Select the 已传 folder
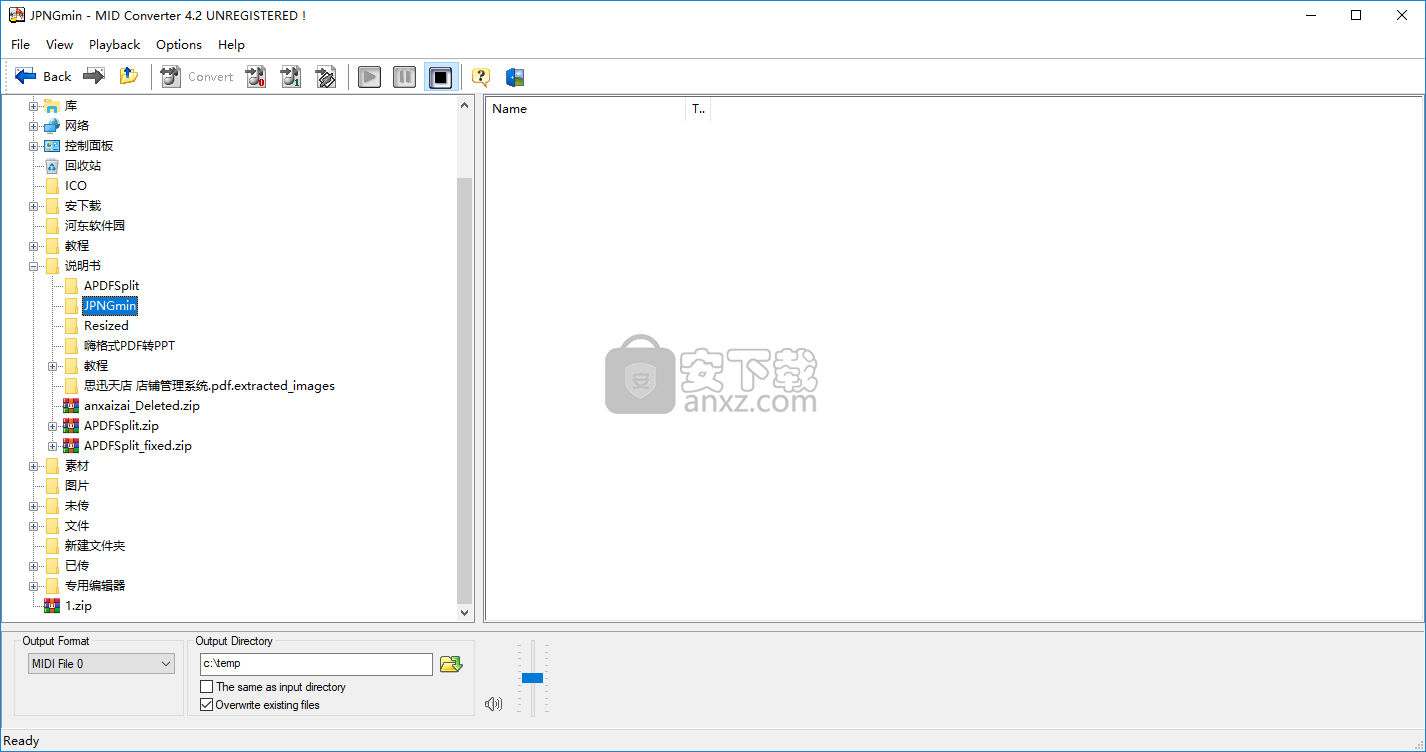Viewport: 1426px width, 752px height. (77, 566)
